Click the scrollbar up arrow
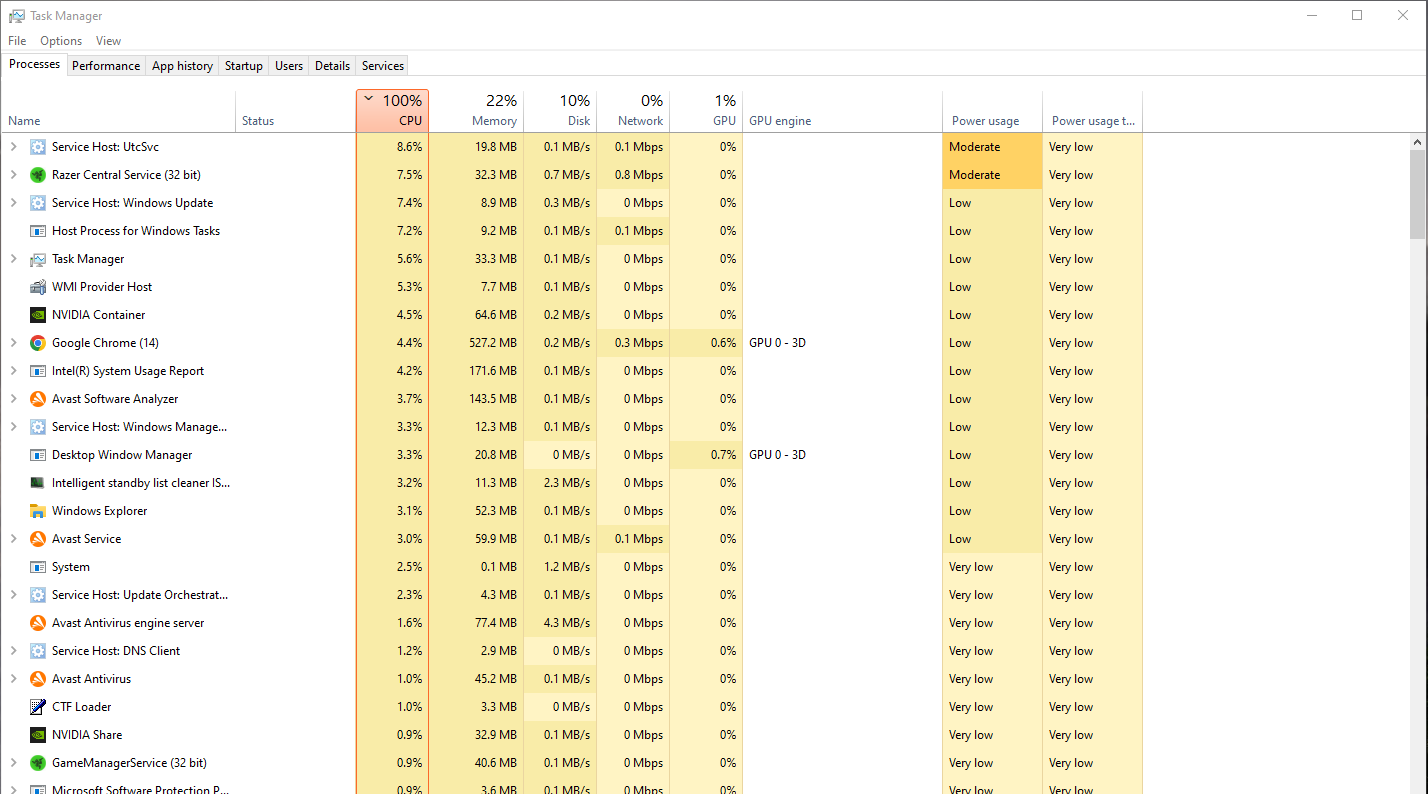Viewport: 1428px width, 794px height. coord(1418,142)
